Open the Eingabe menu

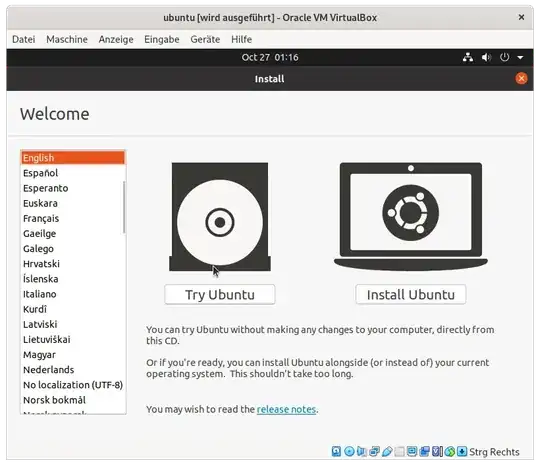(x=162, y=39)
